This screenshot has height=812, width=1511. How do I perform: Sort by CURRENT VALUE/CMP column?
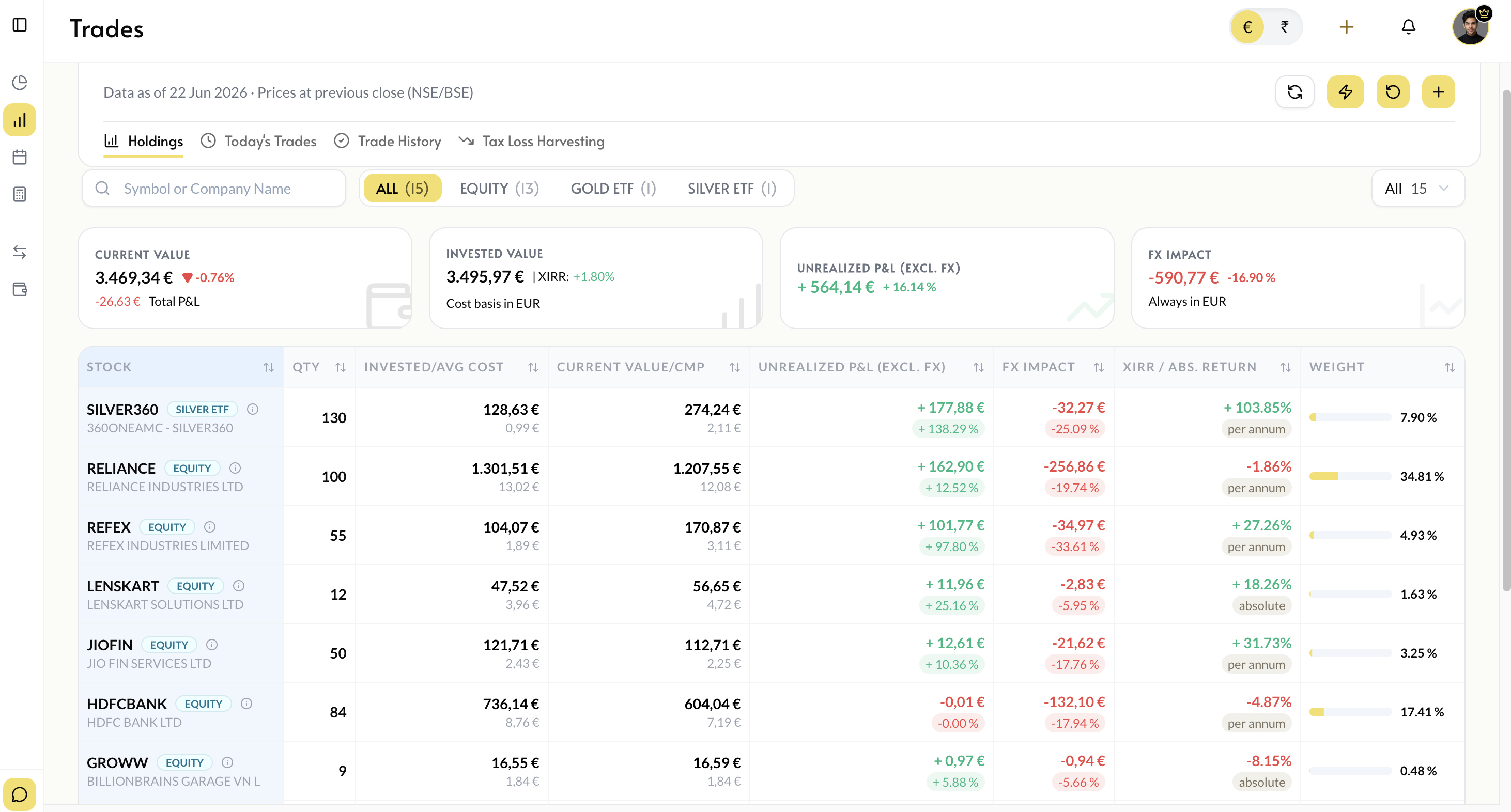pos(734,367)
